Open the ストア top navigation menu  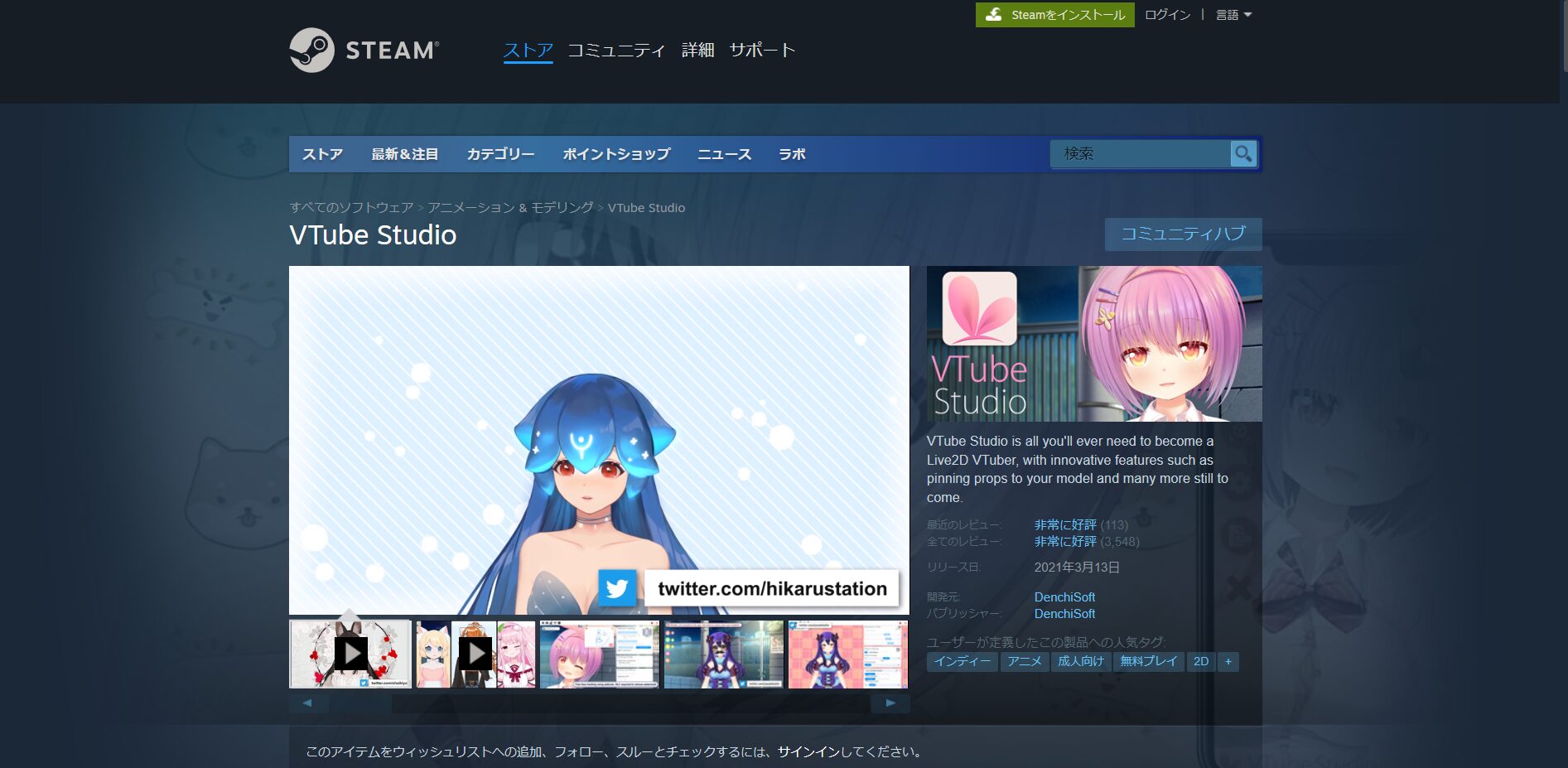pos(528,51)
